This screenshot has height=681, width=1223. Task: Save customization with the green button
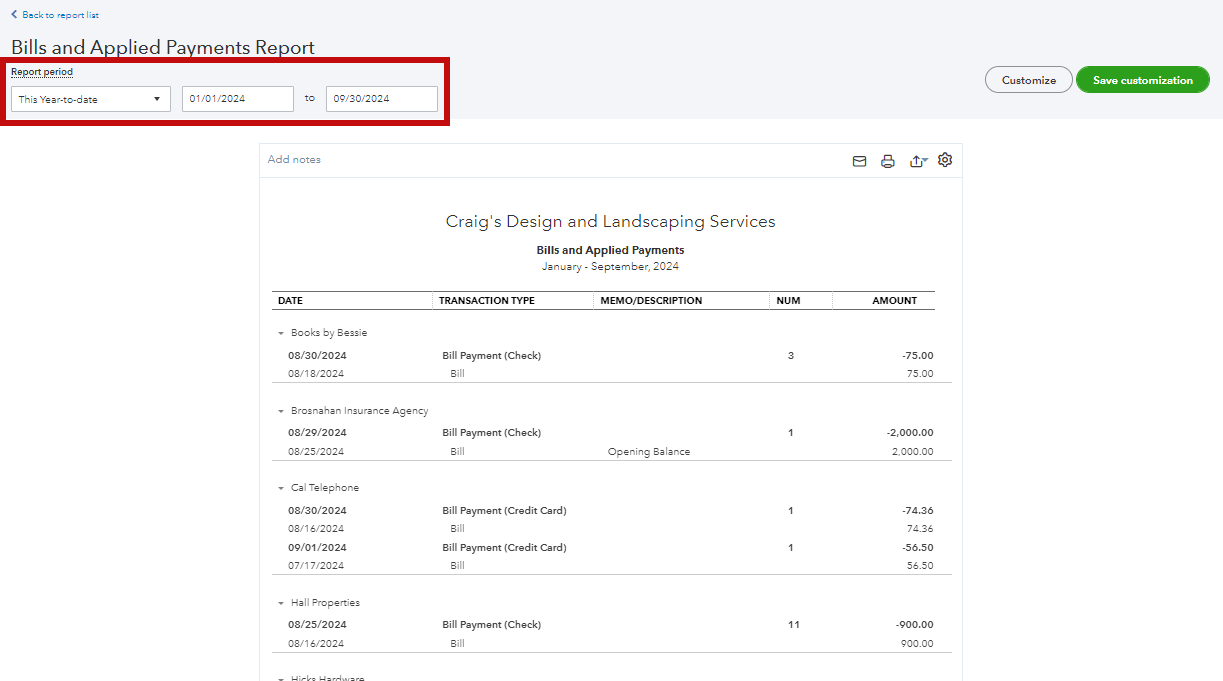coord(1143,80)
